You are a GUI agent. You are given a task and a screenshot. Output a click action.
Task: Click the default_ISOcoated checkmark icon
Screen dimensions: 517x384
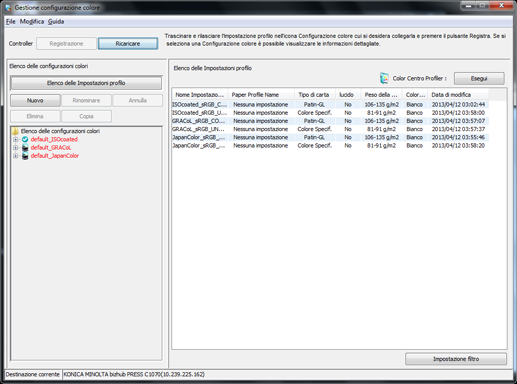pos(25,139)
